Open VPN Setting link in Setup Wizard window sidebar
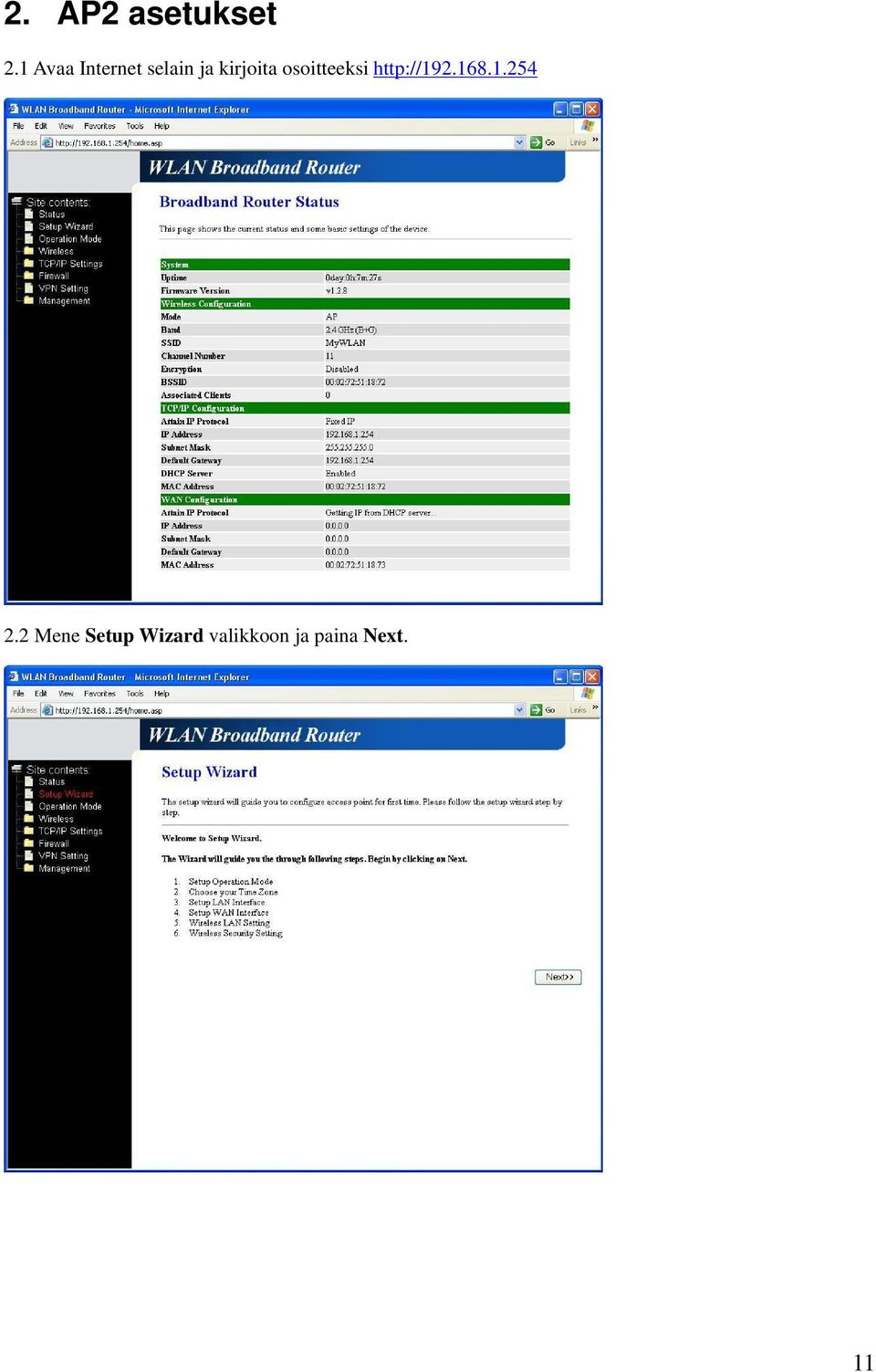The height and width of the screenshot is (1372, 876). pyautogui.click(x=64, y=856)
